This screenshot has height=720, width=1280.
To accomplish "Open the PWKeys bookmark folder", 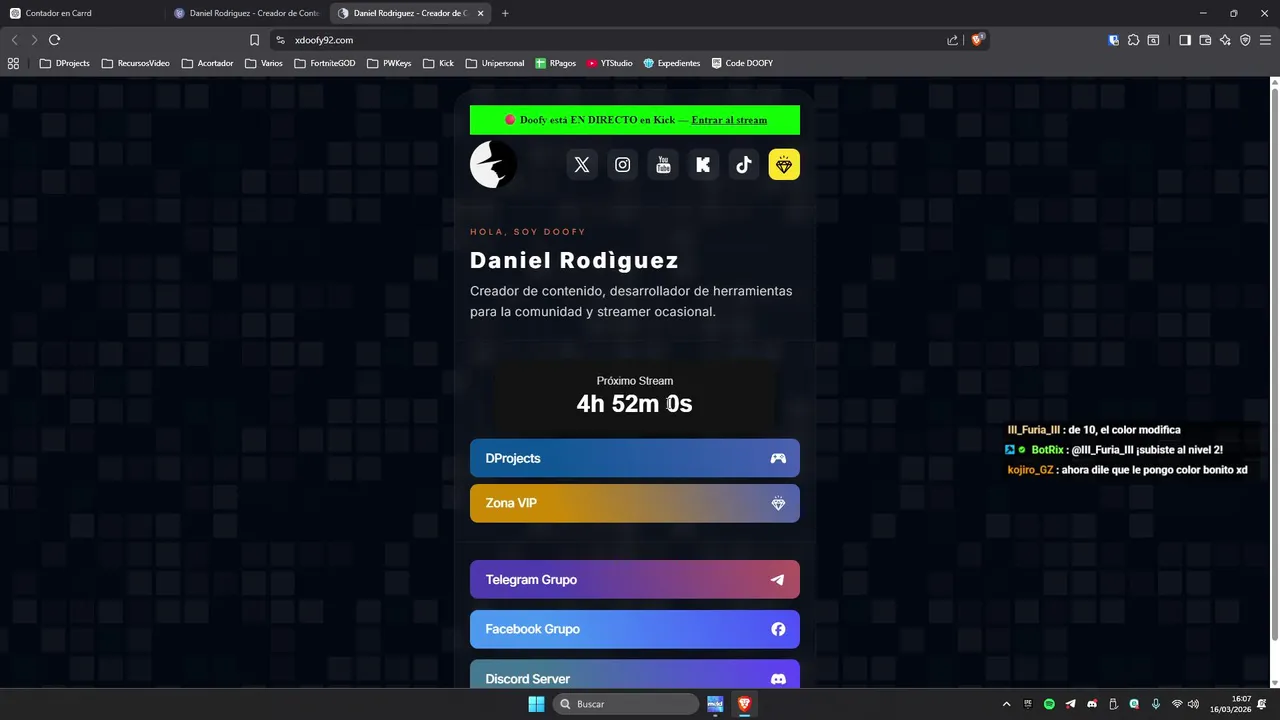I will pyautogui.click(x=389, y=63).
